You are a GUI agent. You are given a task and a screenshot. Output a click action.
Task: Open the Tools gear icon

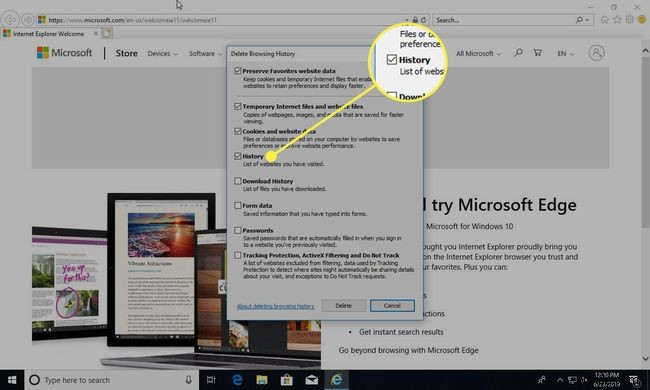point(630,19)
